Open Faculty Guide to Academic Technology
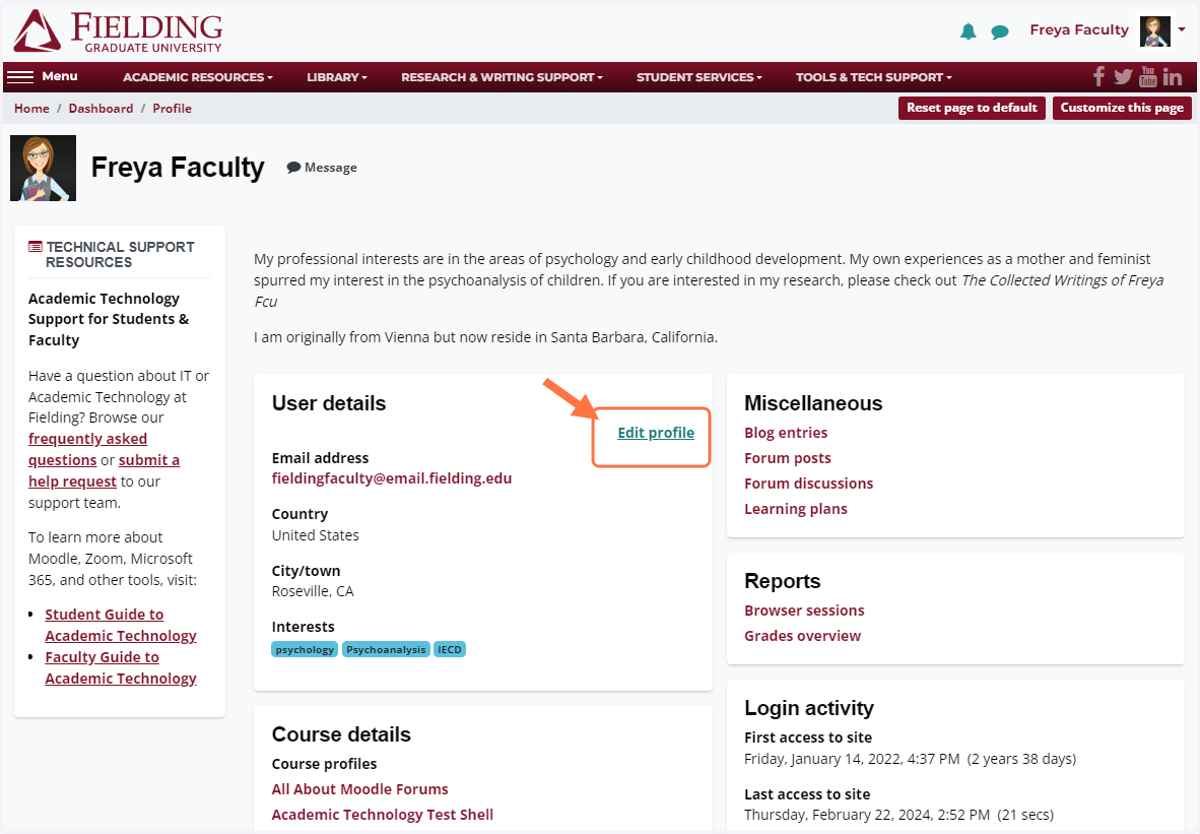Viewport: 1200px width, 834px height. pyautogui.click(x=121, y=668)
